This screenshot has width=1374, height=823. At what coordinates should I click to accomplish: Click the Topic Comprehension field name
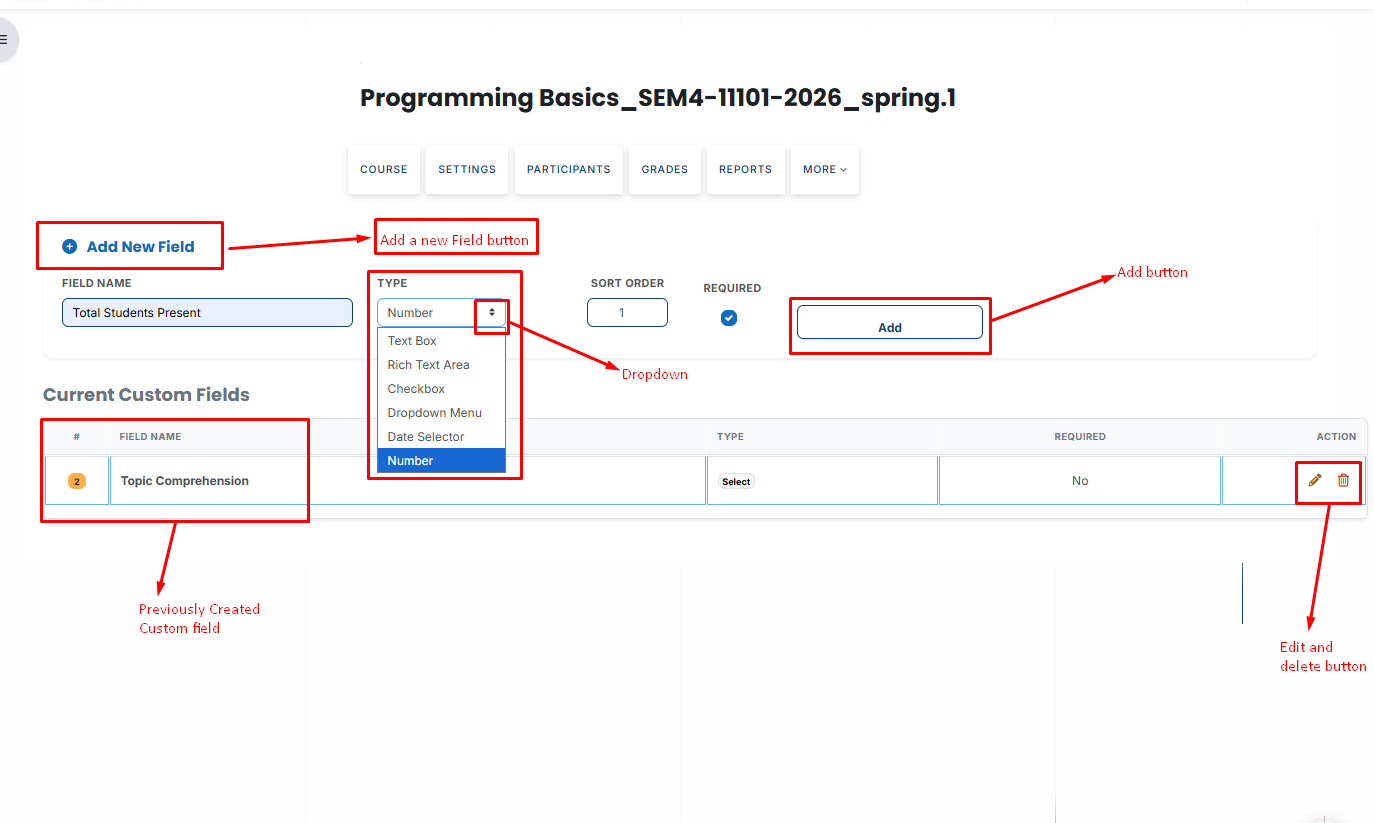[x=185, y=481]
